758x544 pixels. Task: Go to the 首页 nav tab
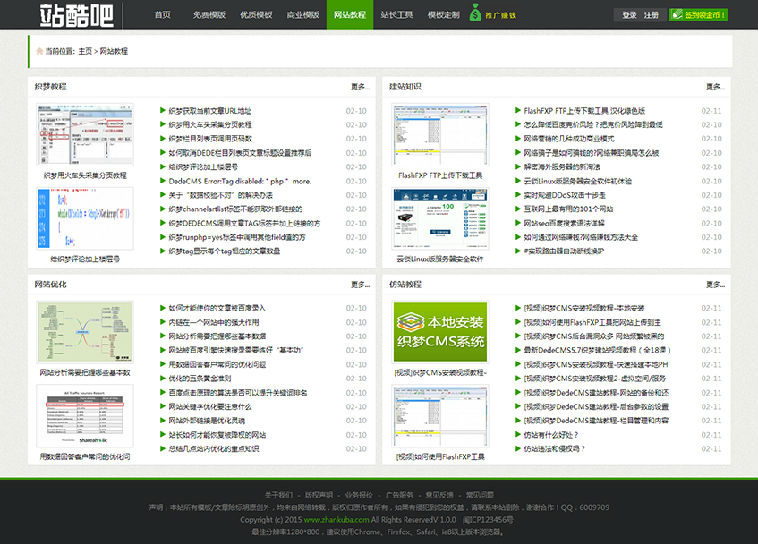coord(162,15)
